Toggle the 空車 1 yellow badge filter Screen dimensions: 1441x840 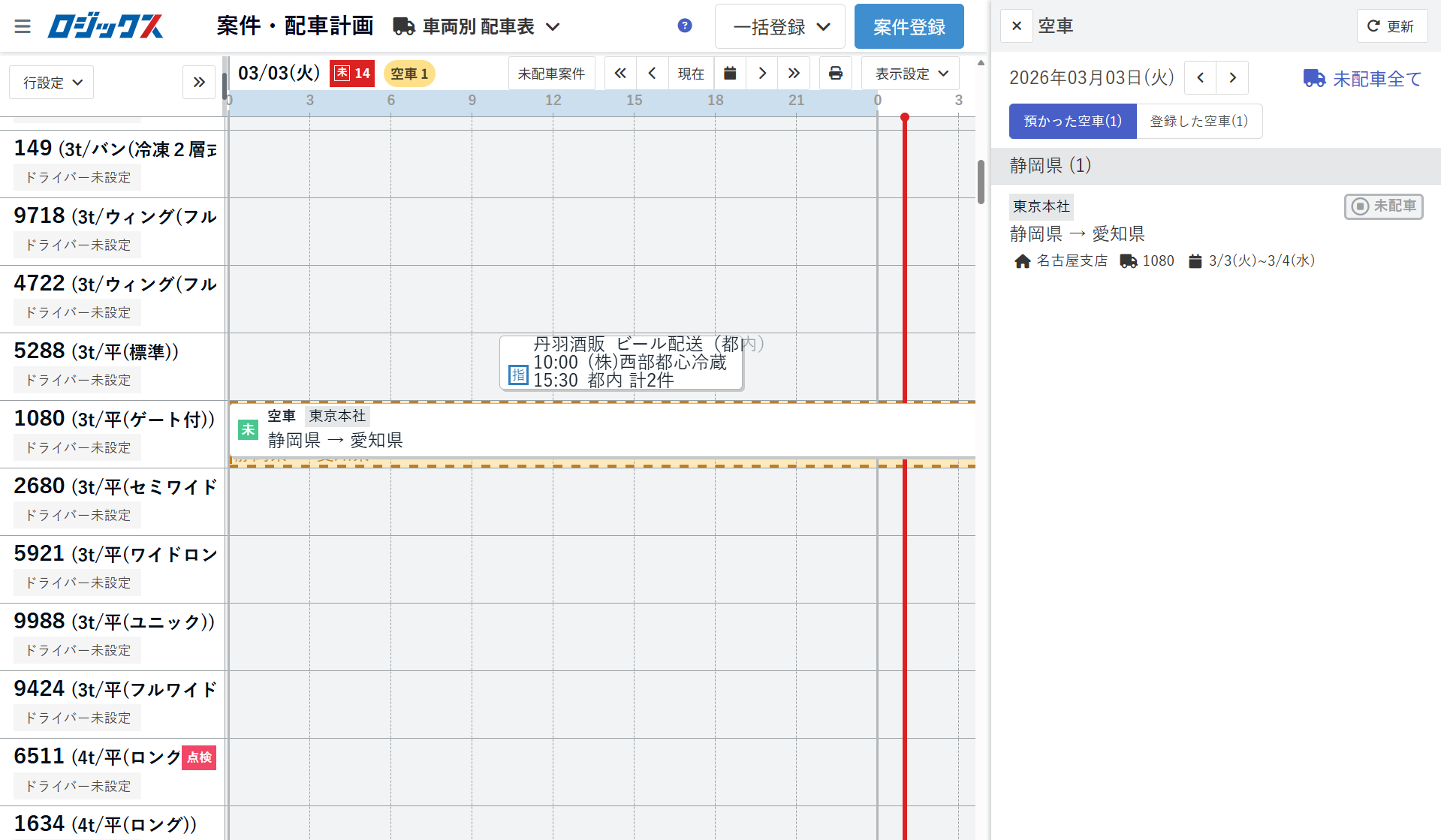click(409, 74)
